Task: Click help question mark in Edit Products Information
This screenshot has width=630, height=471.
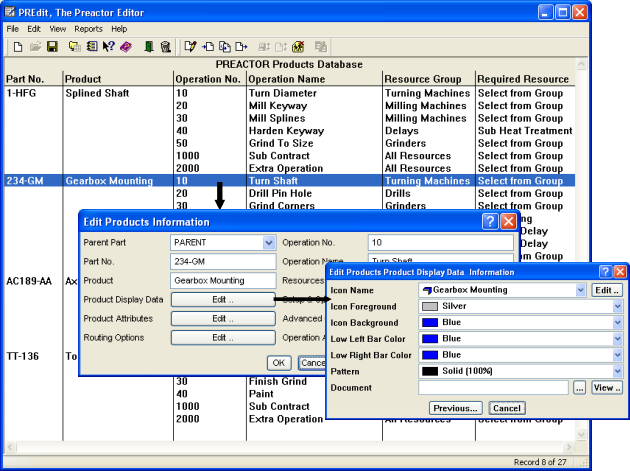Action: [x=490, y=221]
